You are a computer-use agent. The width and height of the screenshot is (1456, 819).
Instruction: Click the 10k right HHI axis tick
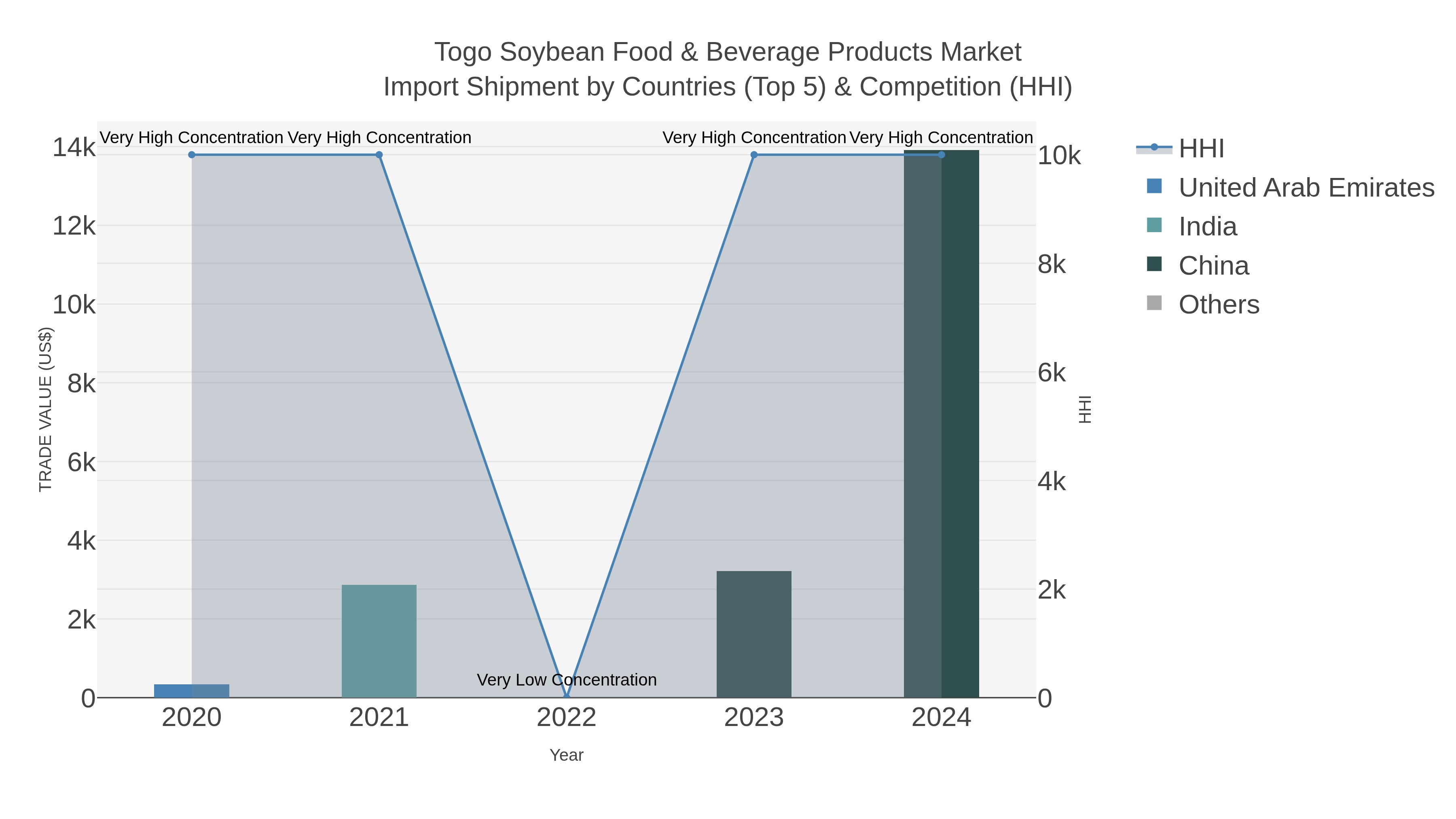(x=1059, y=155)
